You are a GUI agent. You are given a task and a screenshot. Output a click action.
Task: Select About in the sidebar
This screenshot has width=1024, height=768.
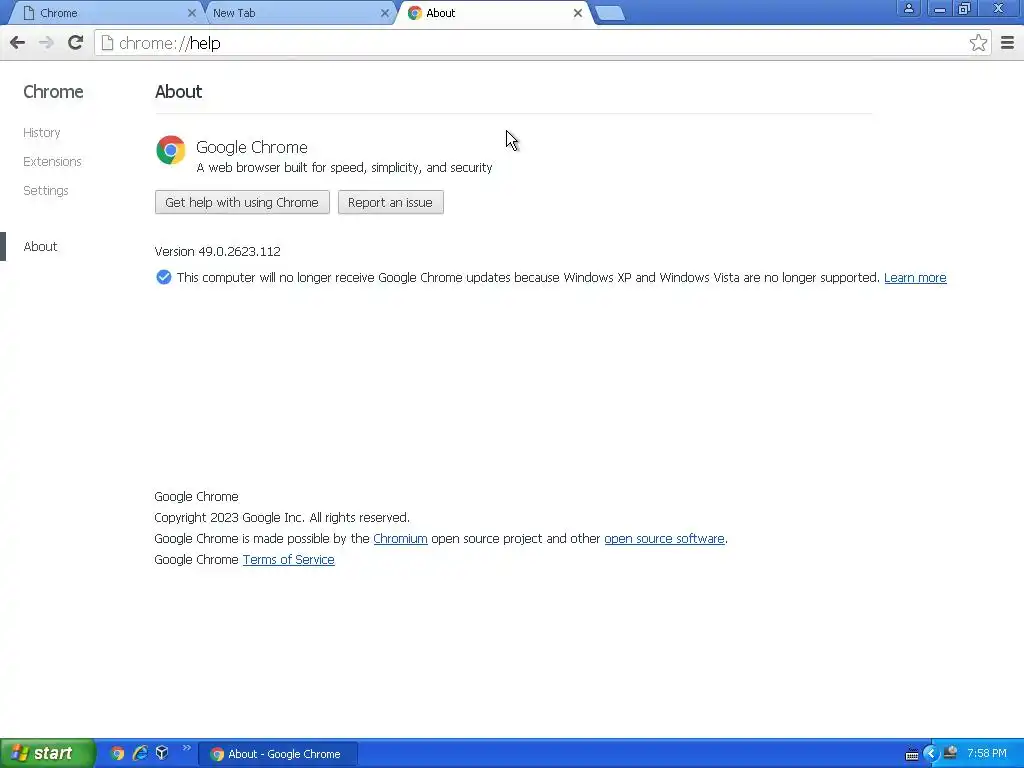40,246
